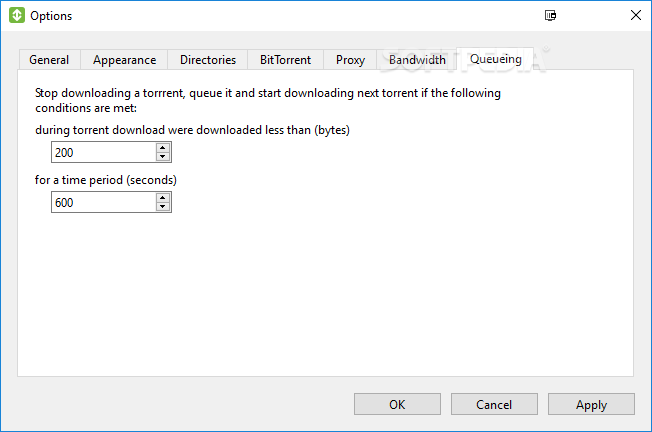Viewport: 652px width, 432px height.
Task: Open the Appearance tab
Action: [124, 60]
